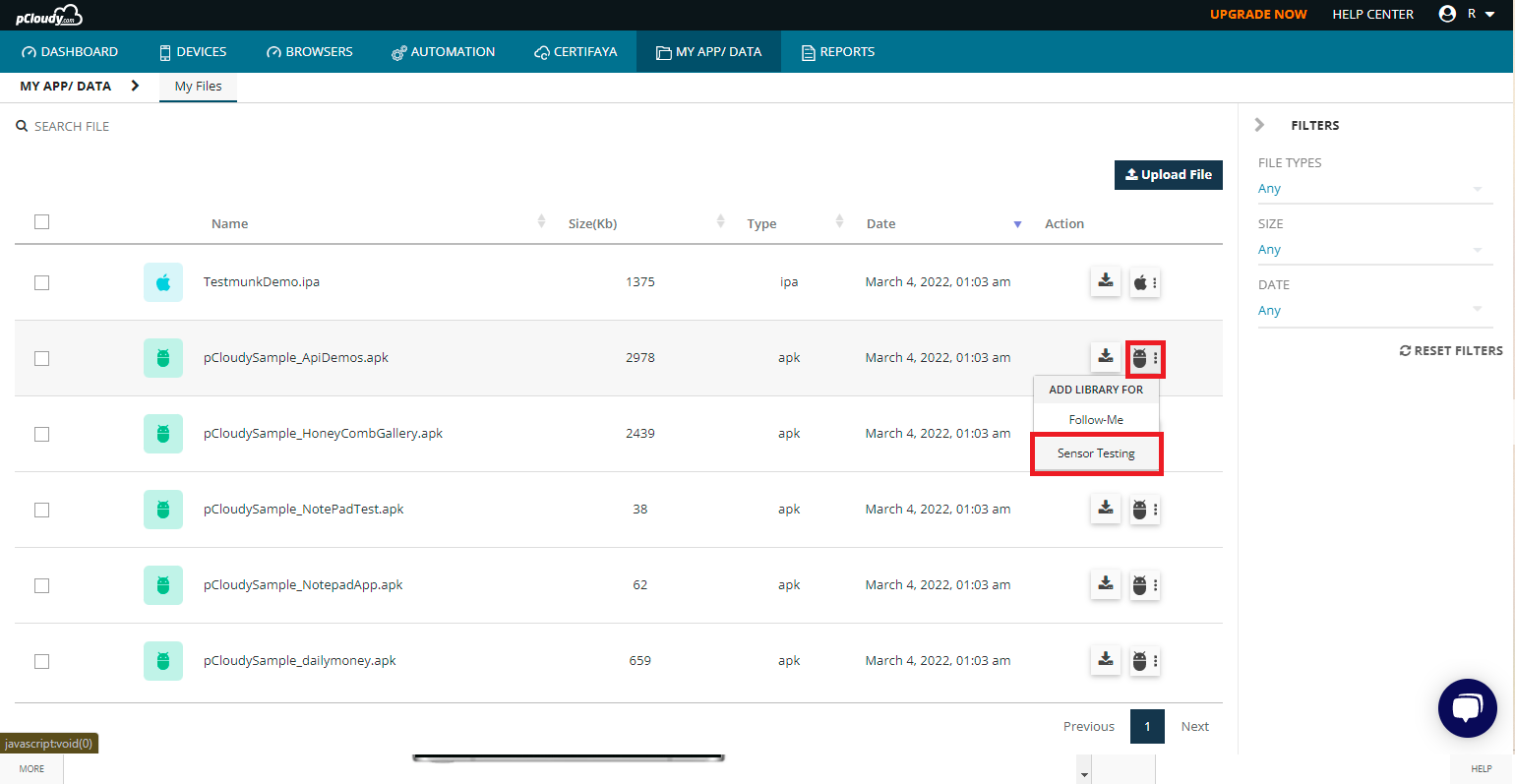Download pCloudySample_dailymoney.apk
This screenshot has height=784, width=1515.
[1106, 660]
